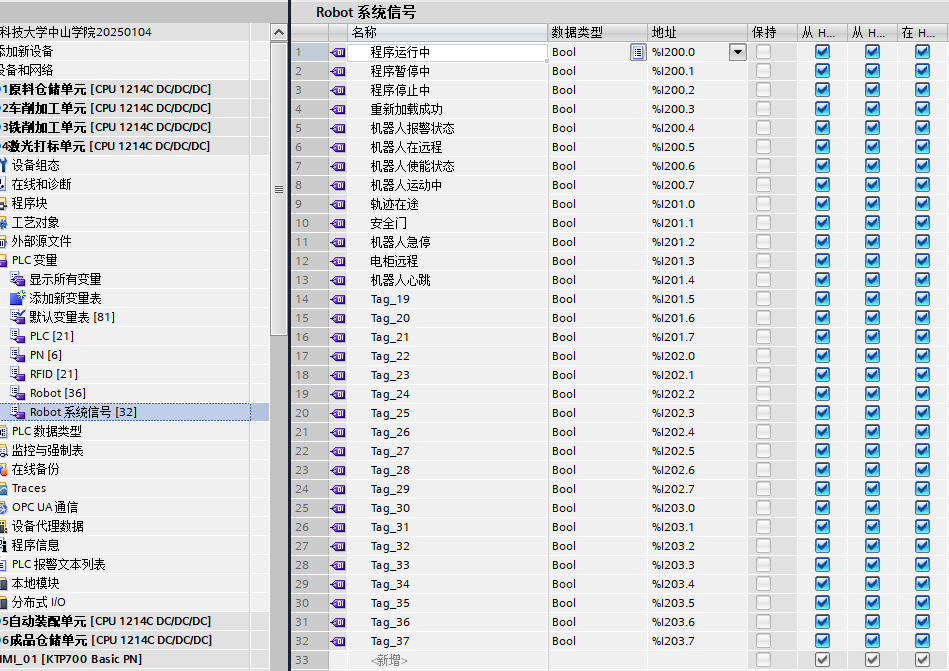The height and width of the screenshot is (671, 949).
Task: Click the tag icon of row Tag_19
Action: pyautogui.click(x=338, y=299)
